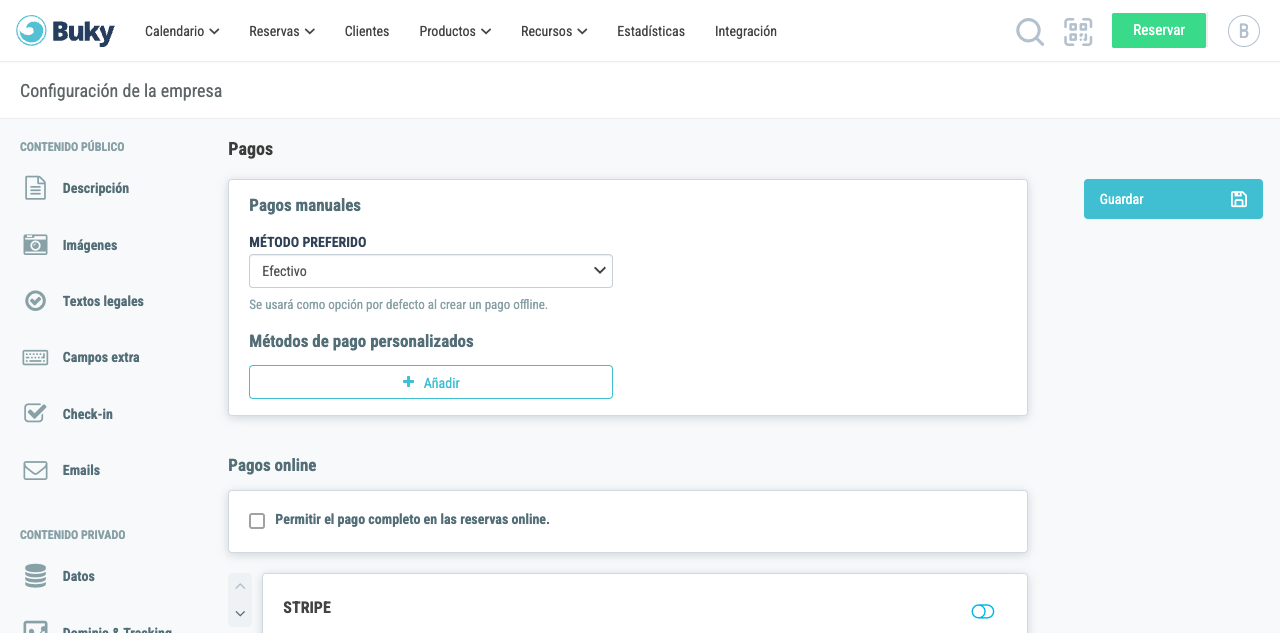
Task: Open Campos extra settings
Action: pyautogui.click(x=101, y=357)
